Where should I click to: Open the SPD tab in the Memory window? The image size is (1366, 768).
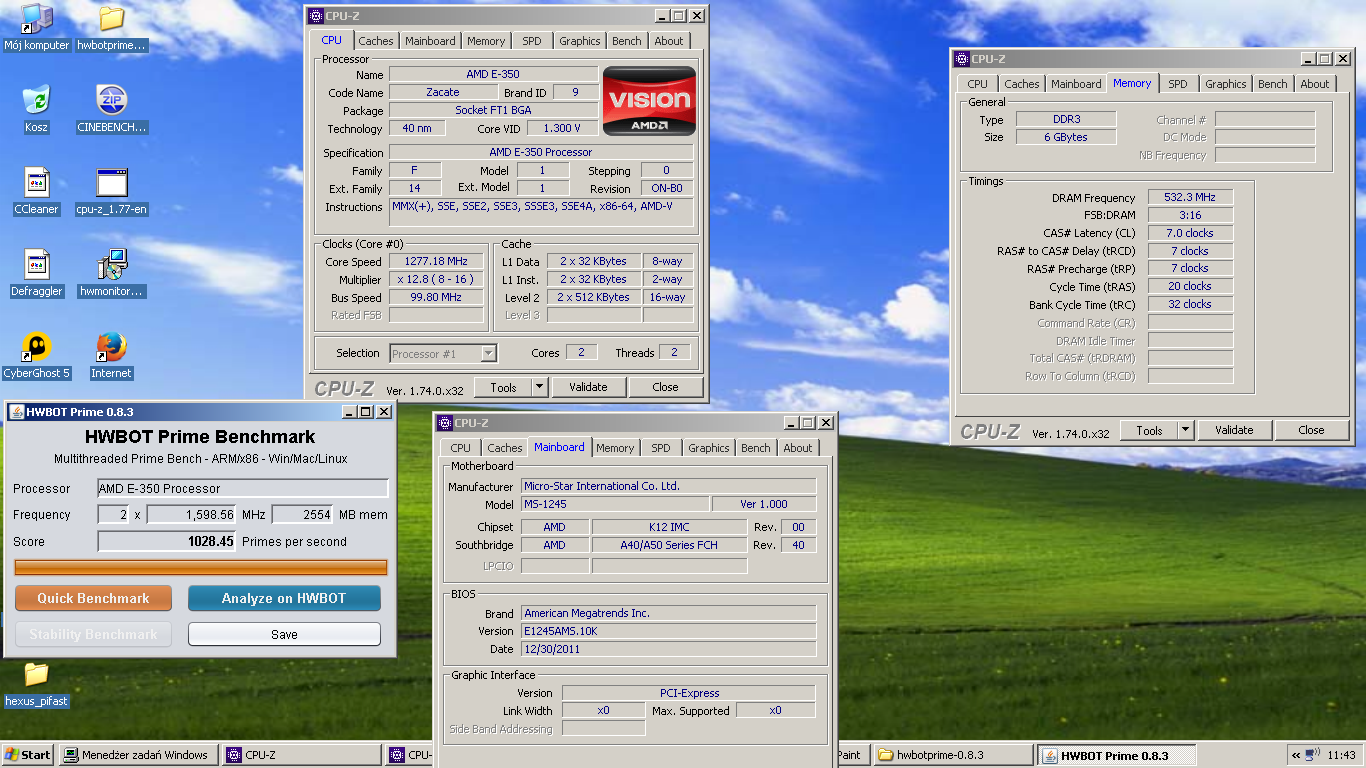click(x=1178, y=84)
